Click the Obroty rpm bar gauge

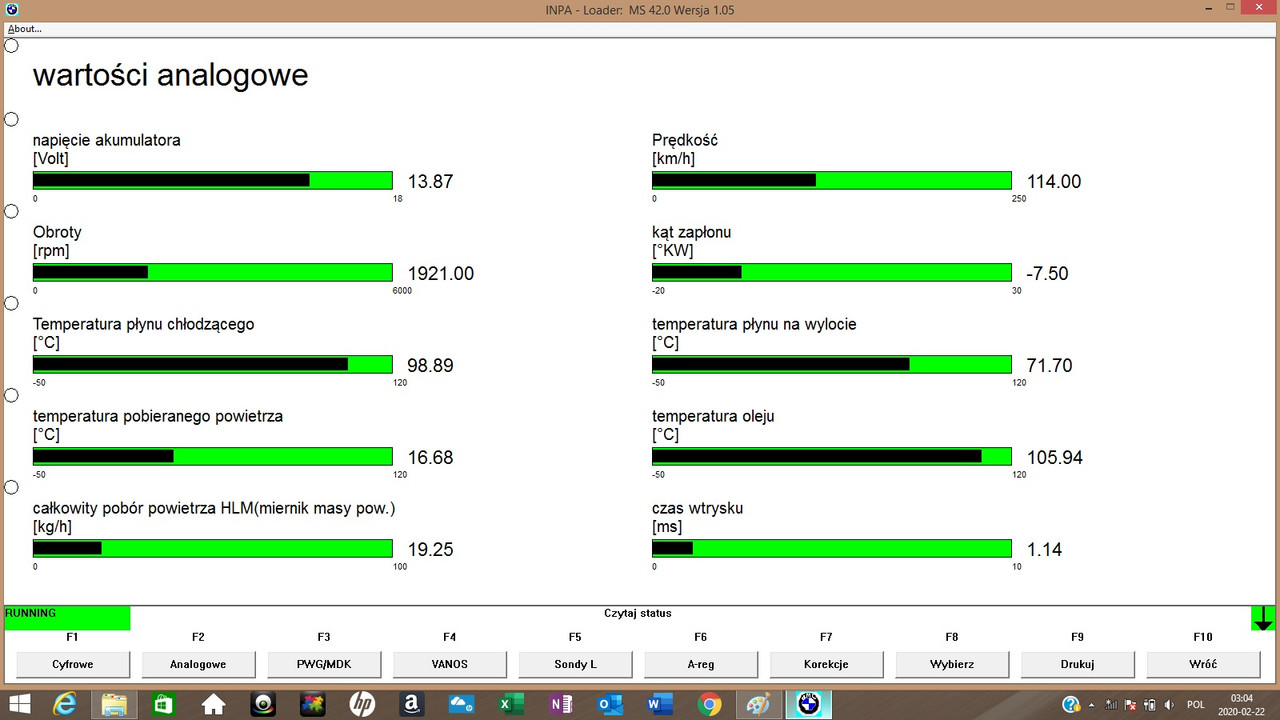[213, 273]
